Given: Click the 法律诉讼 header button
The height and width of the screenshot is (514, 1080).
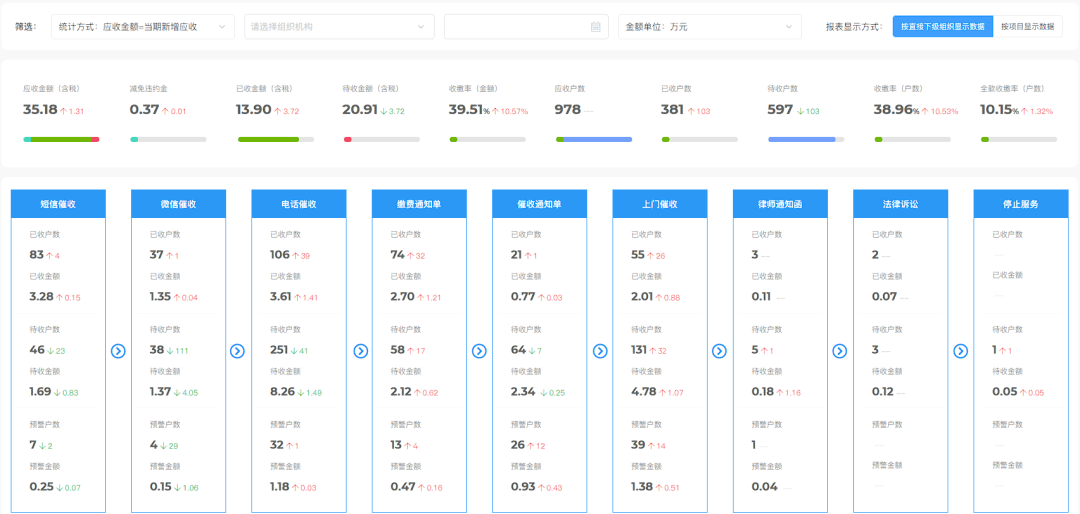Looking at the screenshot, I should pyautogui.click(x=900, y=204).
